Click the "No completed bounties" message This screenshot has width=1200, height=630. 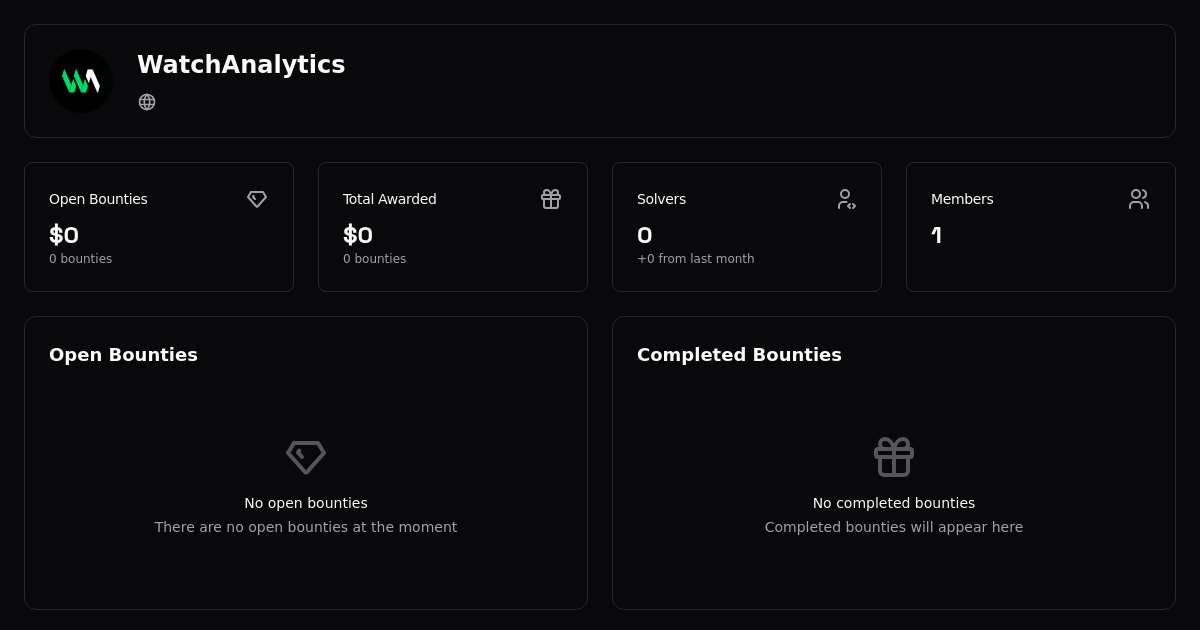pos(894,503)
